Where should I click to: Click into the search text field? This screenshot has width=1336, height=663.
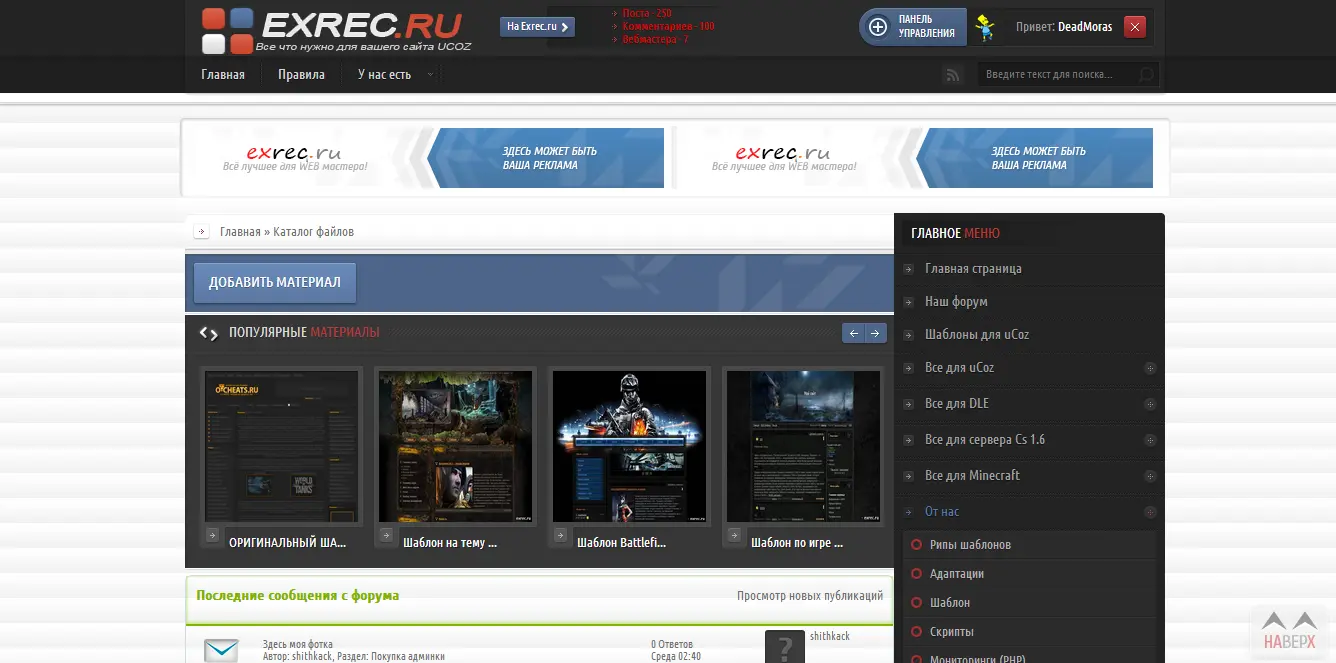[x=1060, y=75]
